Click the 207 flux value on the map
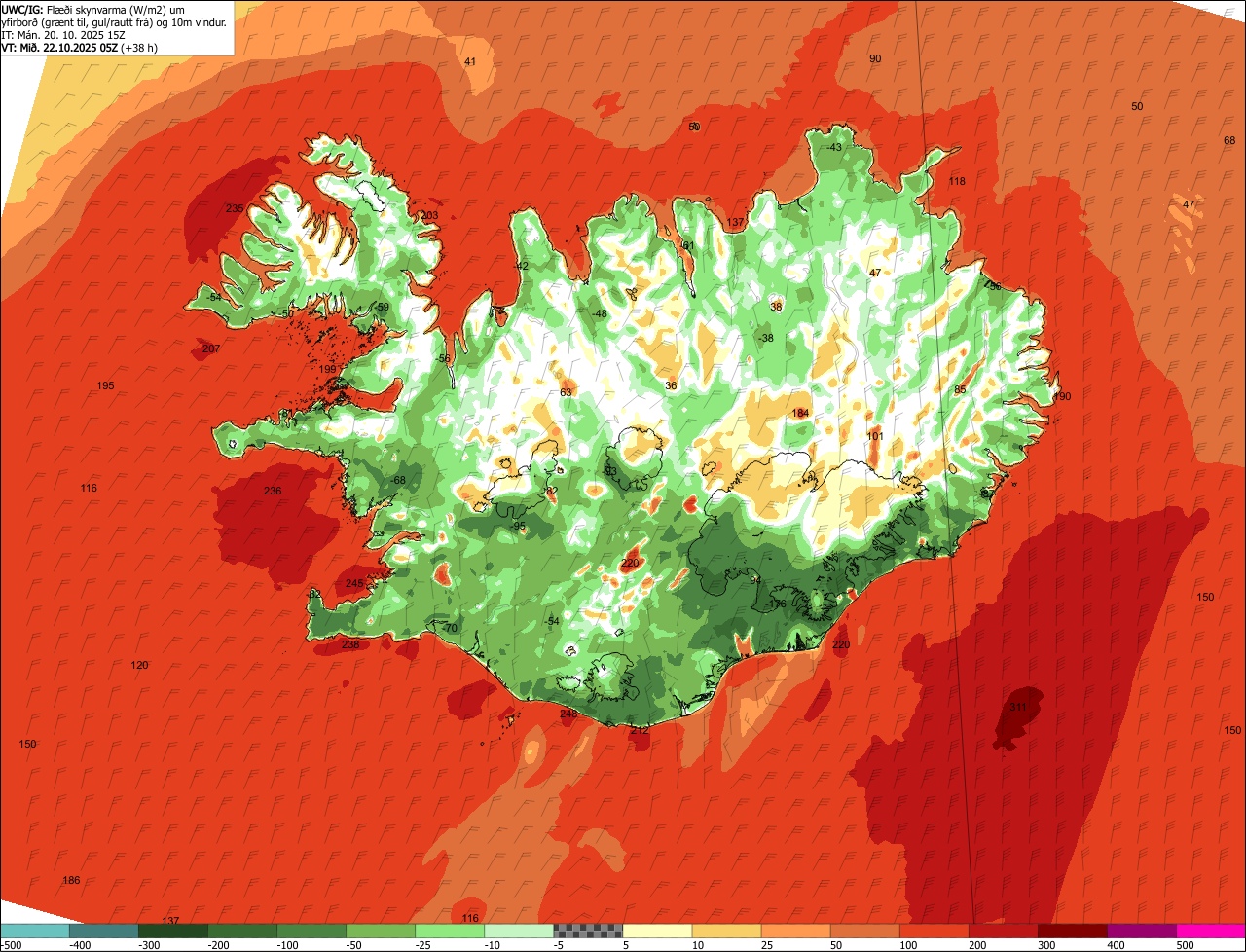Screen dimensions: 1246x952 tap(211, 348)
